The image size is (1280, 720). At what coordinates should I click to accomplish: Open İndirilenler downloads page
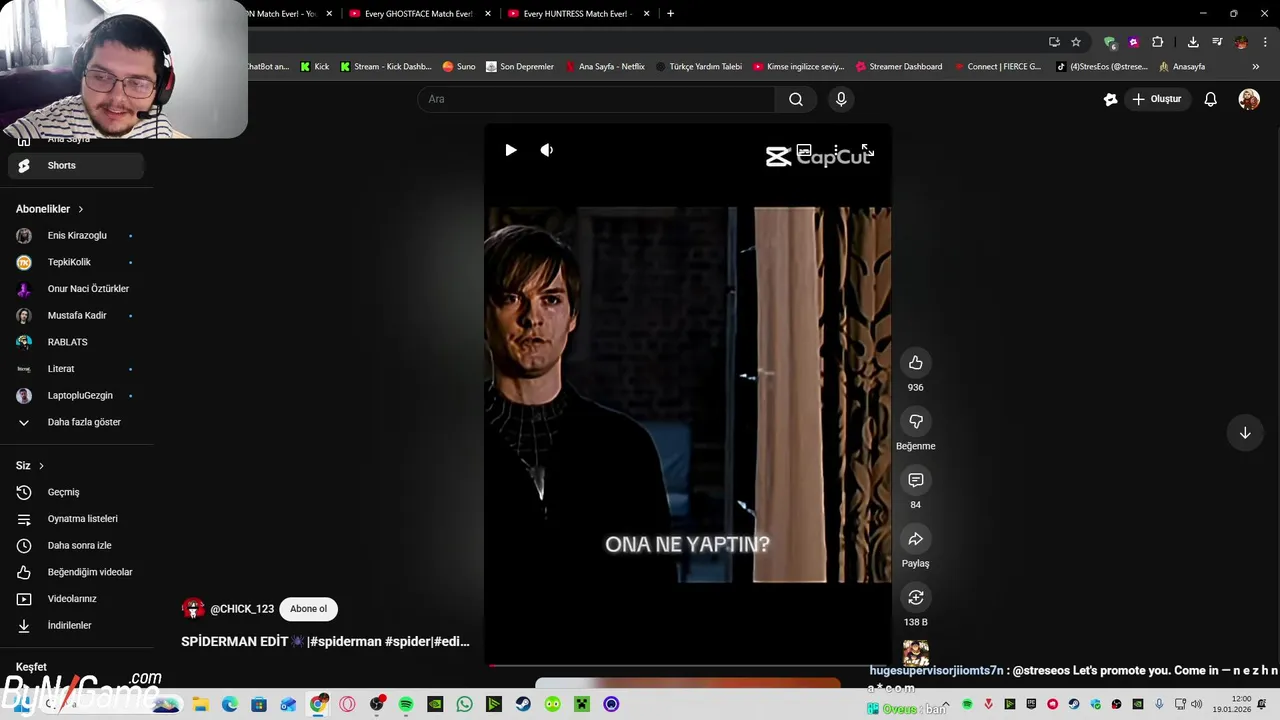76,626
